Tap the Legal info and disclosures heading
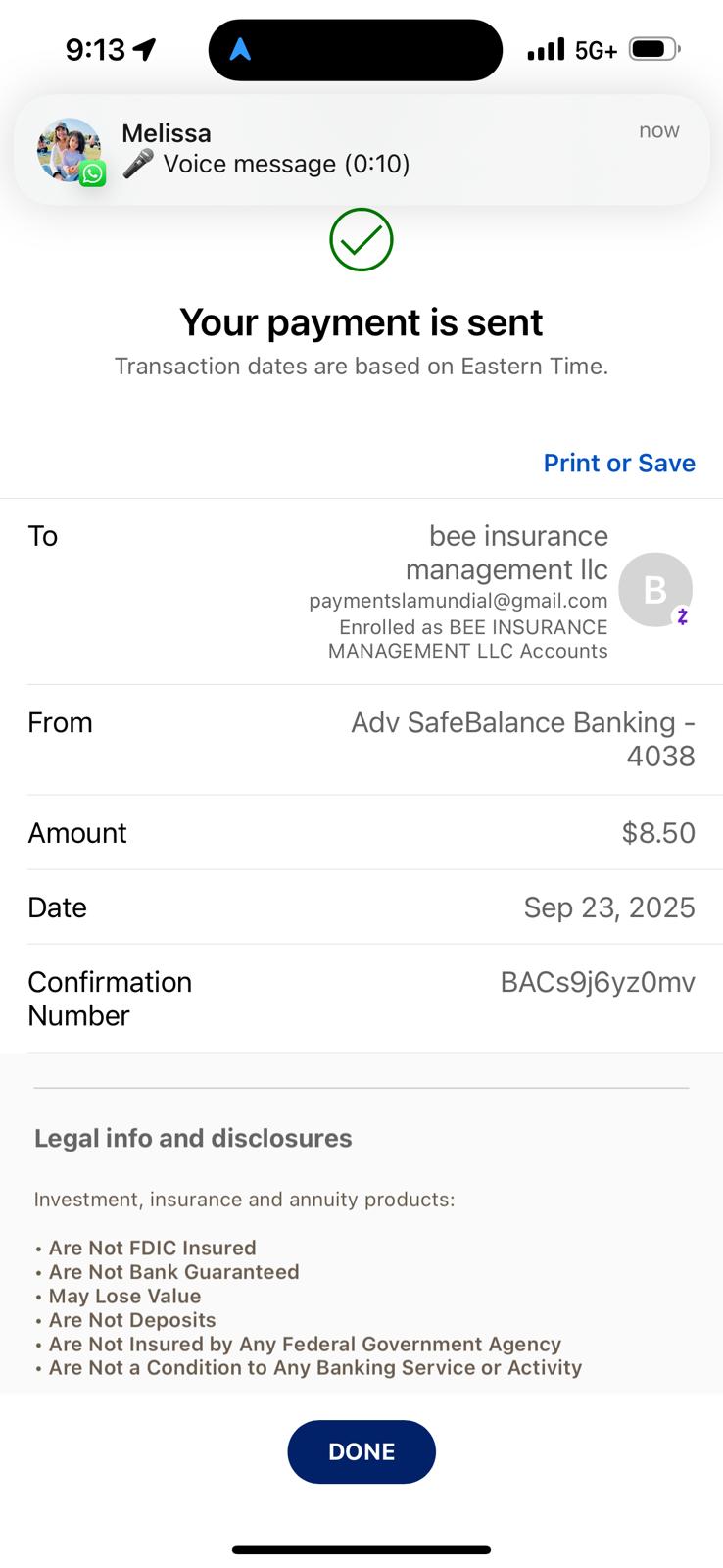Screen dimensions: 723x1568 (x=193, y=1138)
